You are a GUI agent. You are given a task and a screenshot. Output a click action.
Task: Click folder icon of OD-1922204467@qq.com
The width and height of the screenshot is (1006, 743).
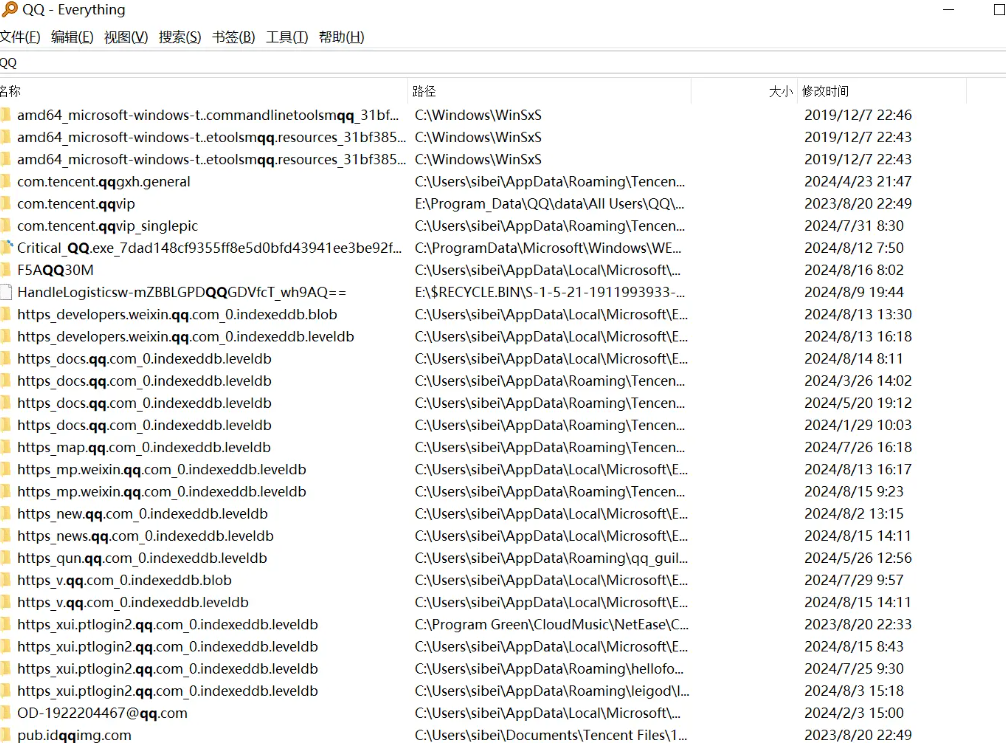6,713
